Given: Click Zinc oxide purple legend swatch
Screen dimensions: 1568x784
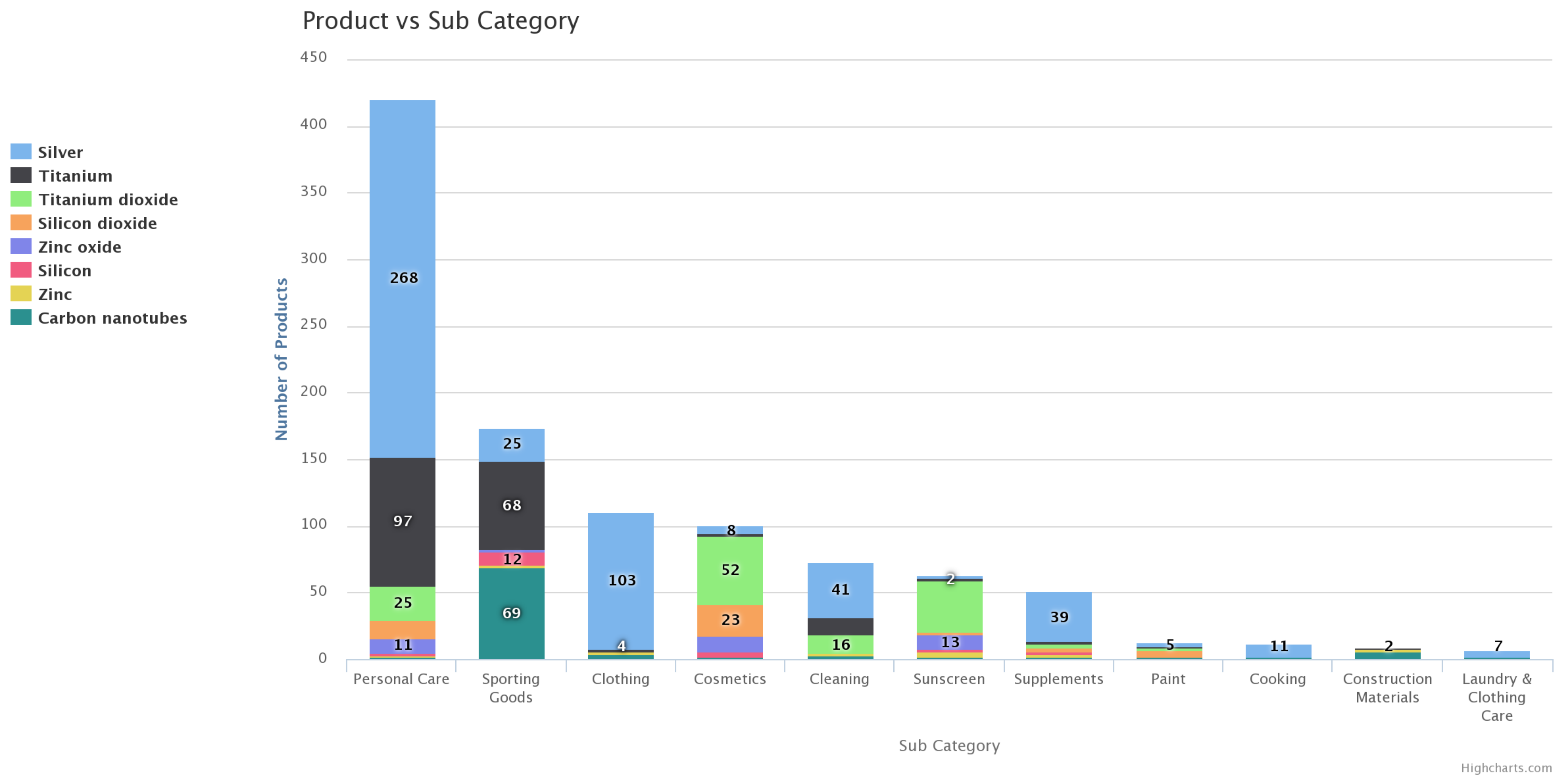Looking at the screenshot, I should (x=21, y=246).
